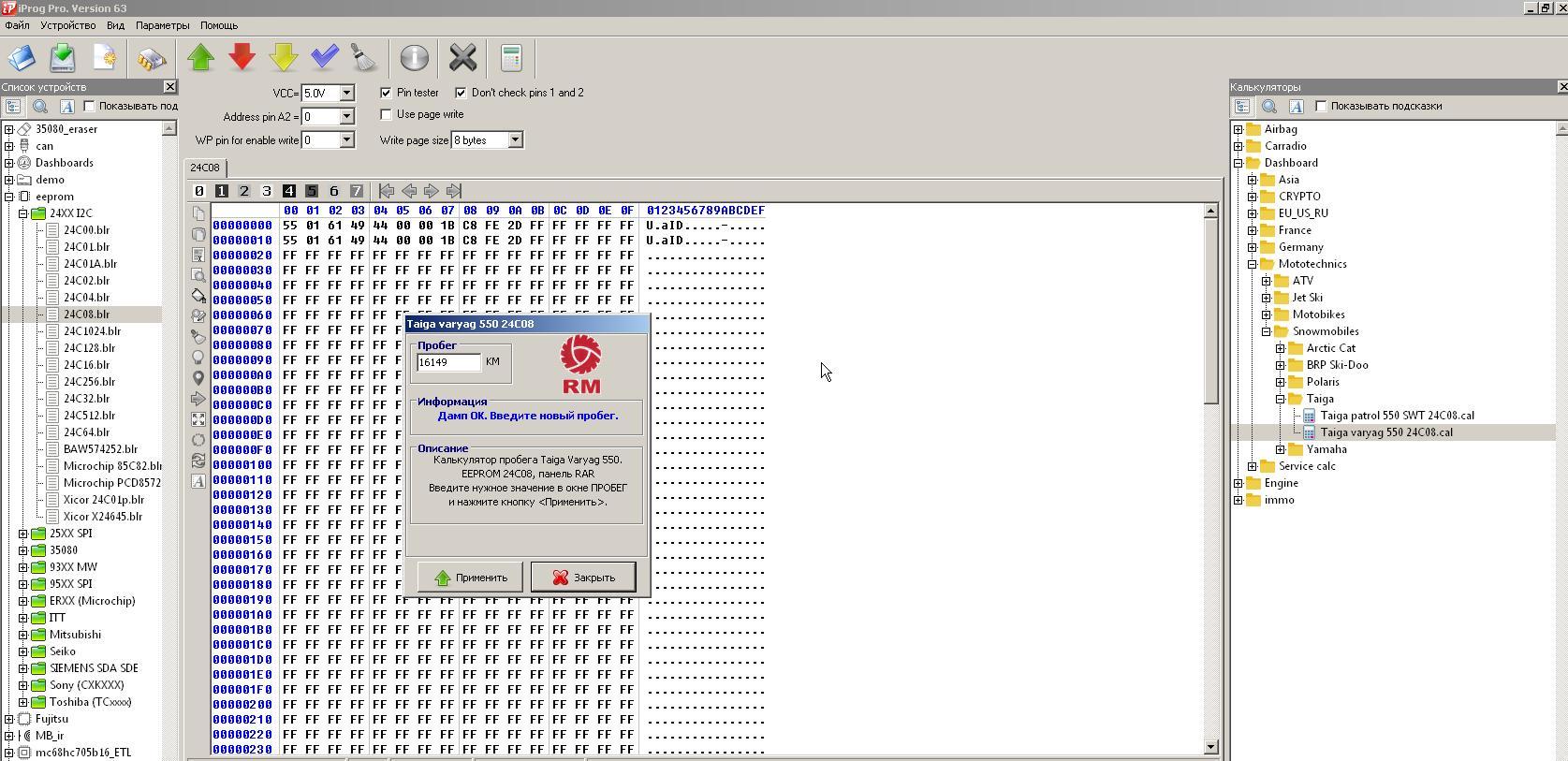Screen dimensions: 1568x761
Task: Open the Вид menu
Action: 115,25
